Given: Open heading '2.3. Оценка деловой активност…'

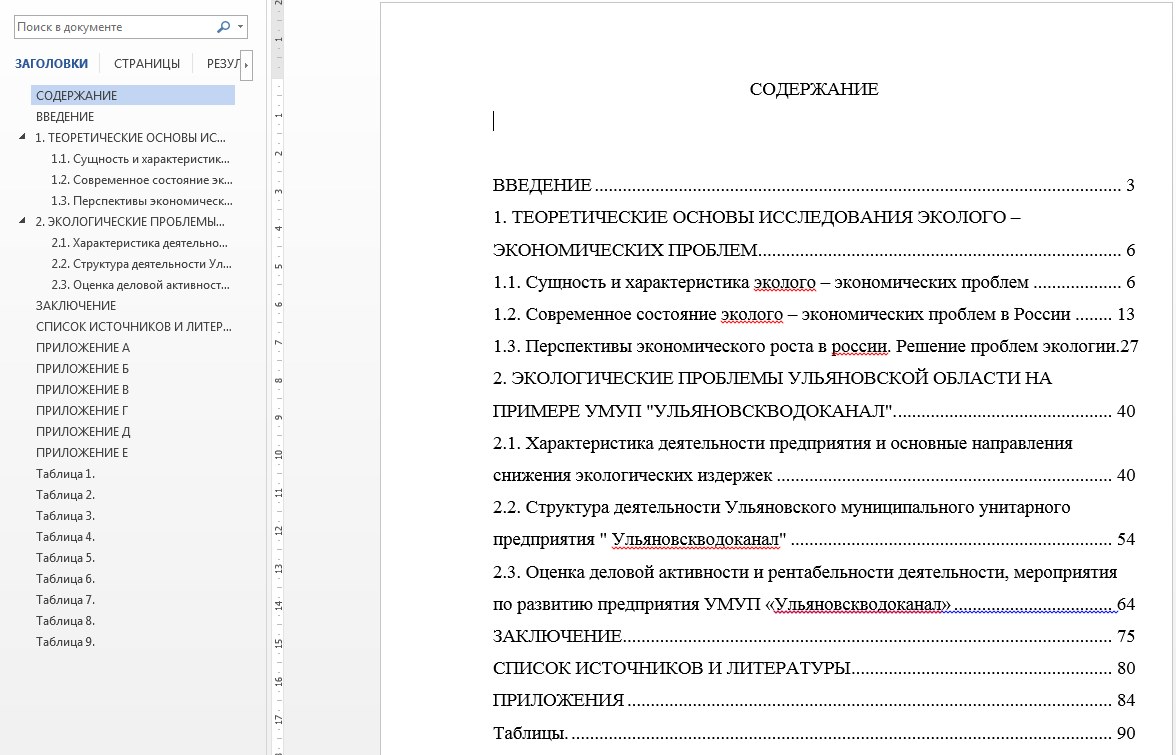Looking at the screenshot, I should coord(140,284).
